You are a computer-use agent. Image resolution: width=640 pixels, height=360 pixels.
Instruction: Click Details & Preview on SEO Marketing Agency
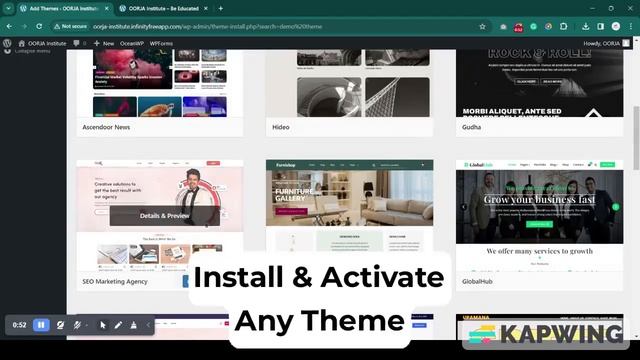(164, 216)
